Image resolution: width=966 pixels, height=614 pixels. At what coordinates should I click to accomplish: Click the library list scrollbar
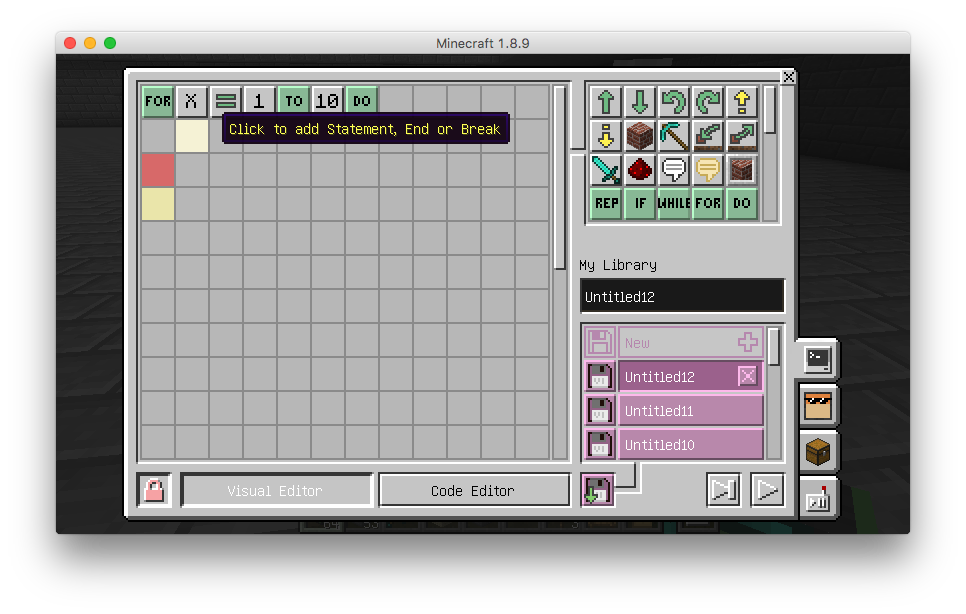click(x=774, y=346)
